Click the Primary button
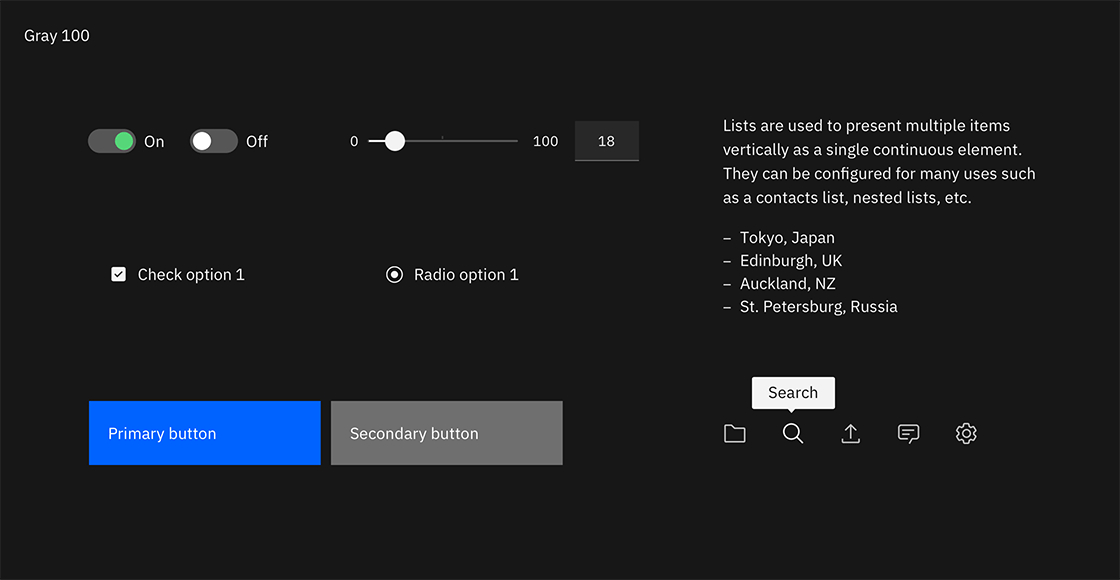The width and height of the screenshot is (1120, 580). [x=204, y=433]
